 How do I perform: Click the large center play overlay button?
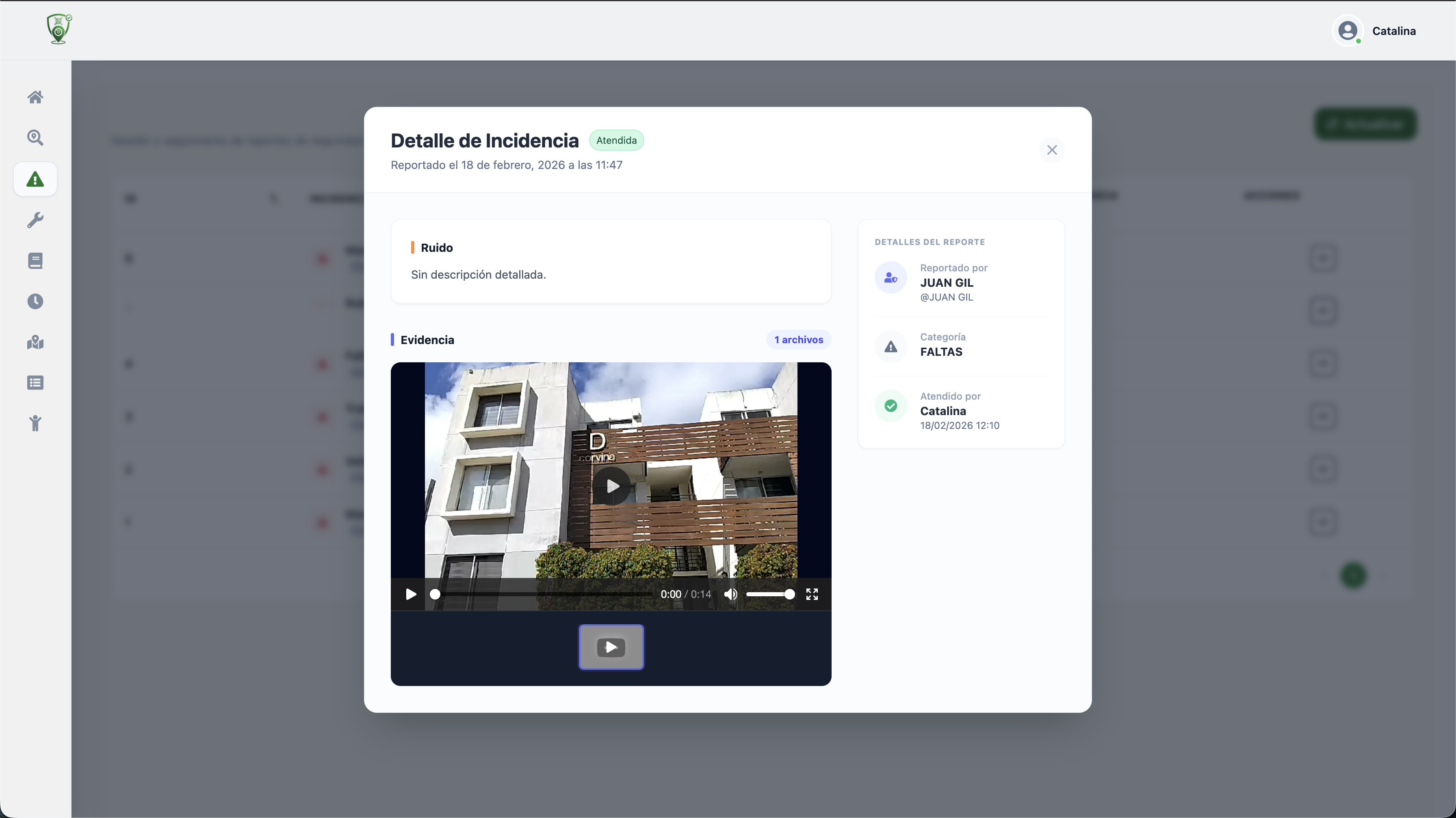click(x=611, y=486)
